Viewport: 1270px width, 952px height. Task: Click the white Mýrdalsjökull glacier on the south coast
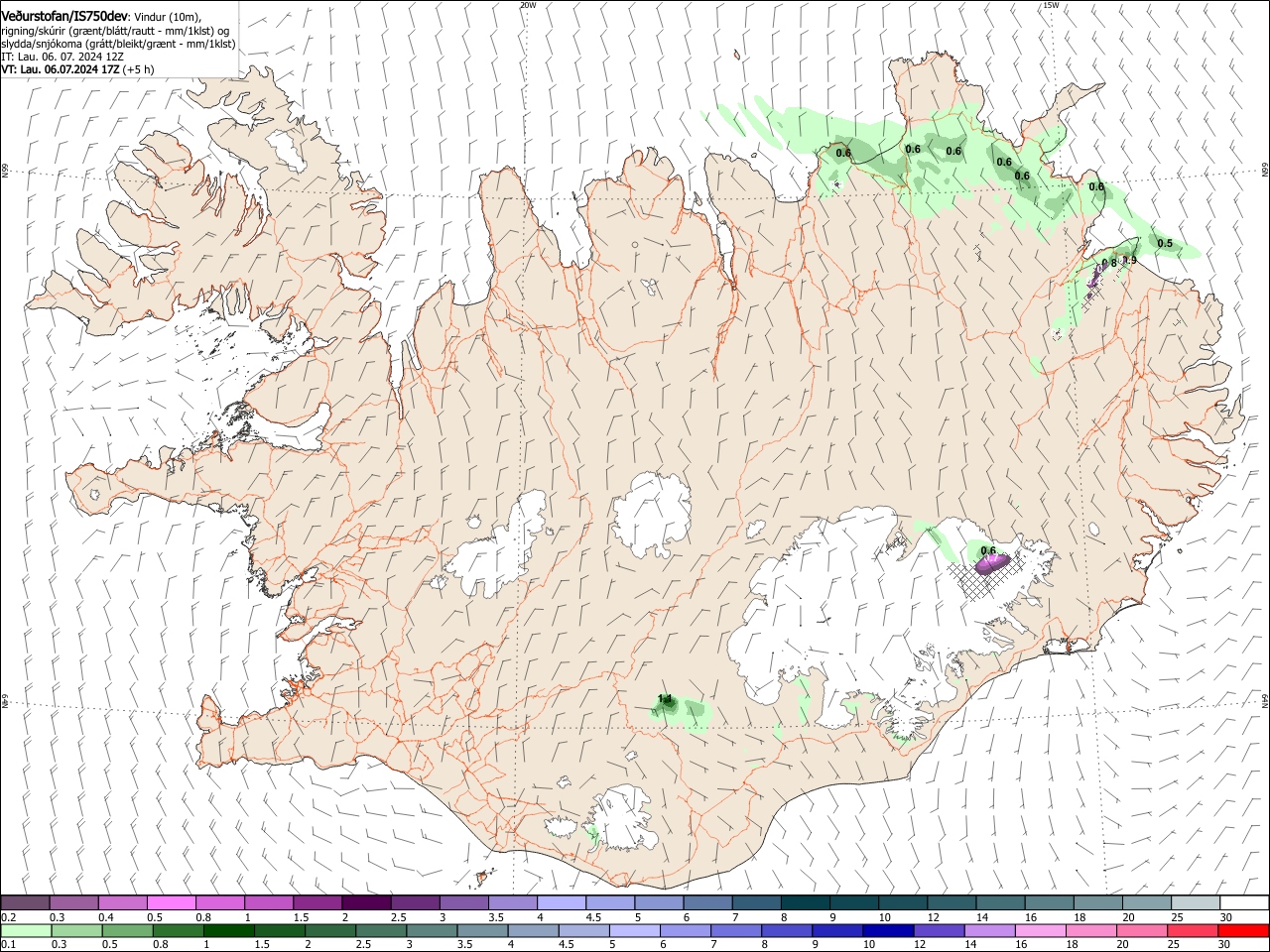pyautogui.click(x=623, y=818)
